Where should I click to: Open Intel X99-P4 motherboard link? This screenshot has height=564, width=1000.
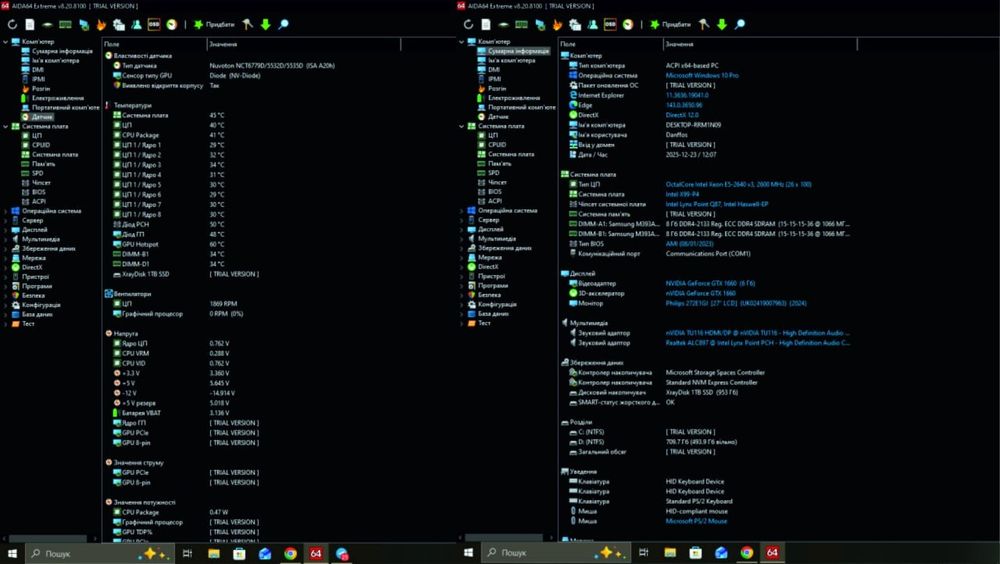point(682,195)
